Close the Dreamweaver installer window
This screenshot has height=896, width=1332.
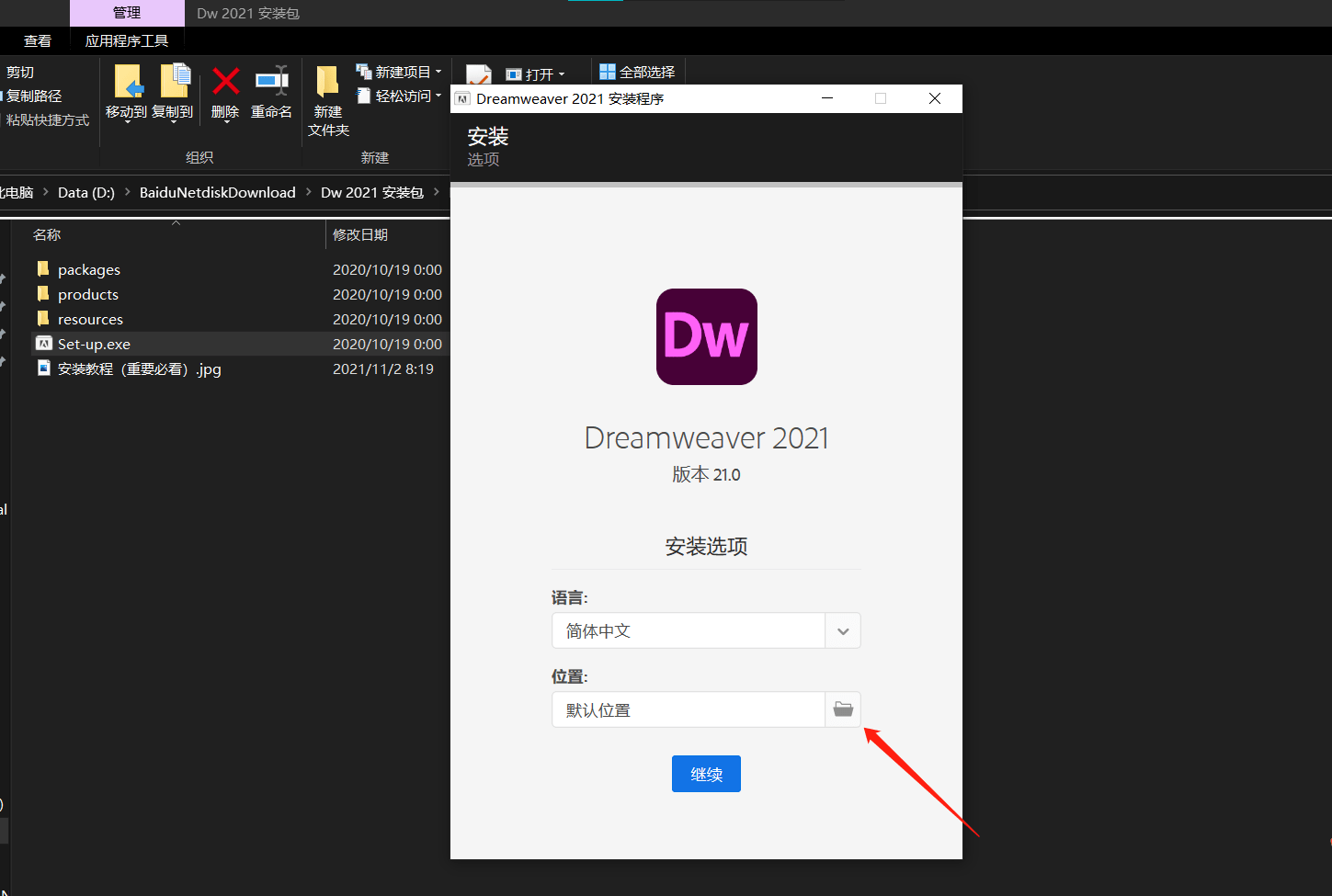pos(935,98)
